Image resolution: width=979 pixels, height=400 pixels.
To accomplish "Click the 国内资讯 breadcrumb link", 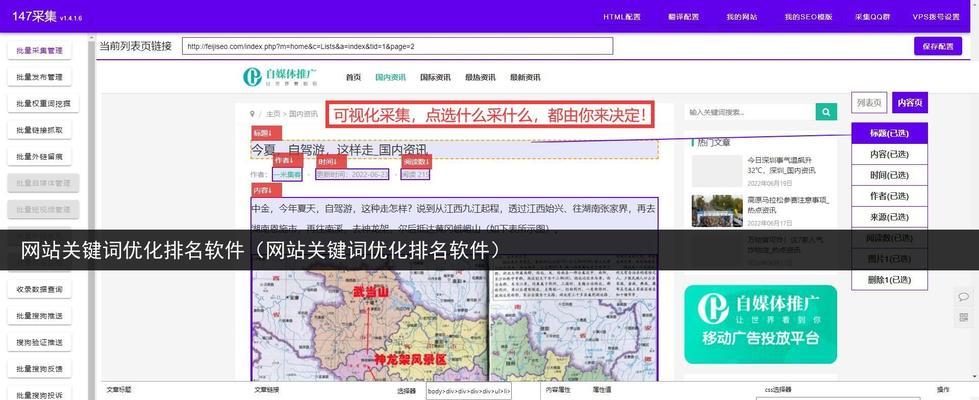I will pyautogui.click(x=303, y=114).
